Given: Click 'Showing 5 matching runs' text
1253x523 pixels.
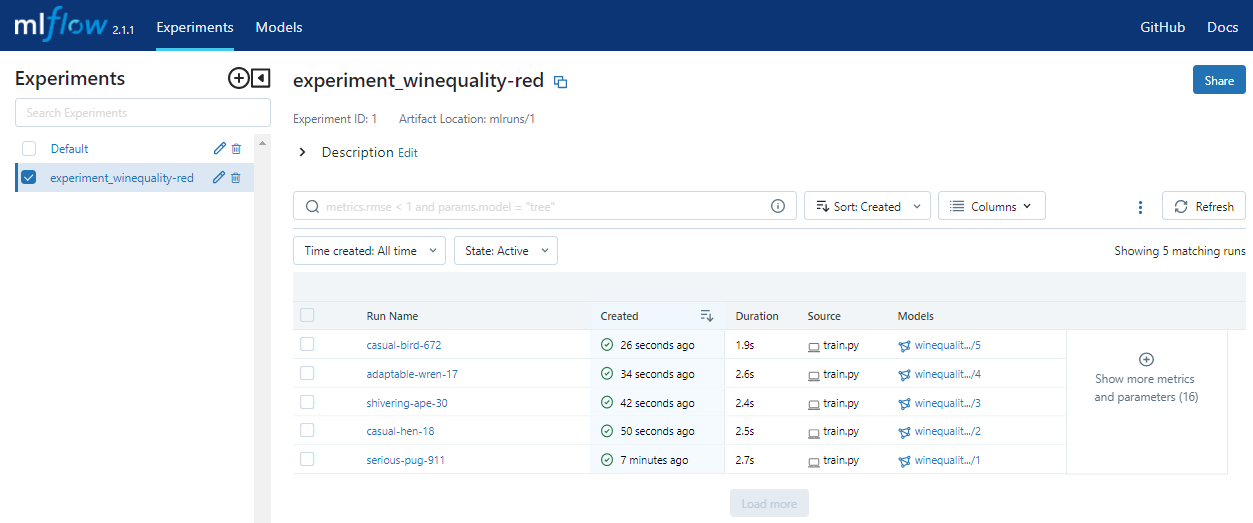Looking at the screenshot, I should pos(1180,251).
